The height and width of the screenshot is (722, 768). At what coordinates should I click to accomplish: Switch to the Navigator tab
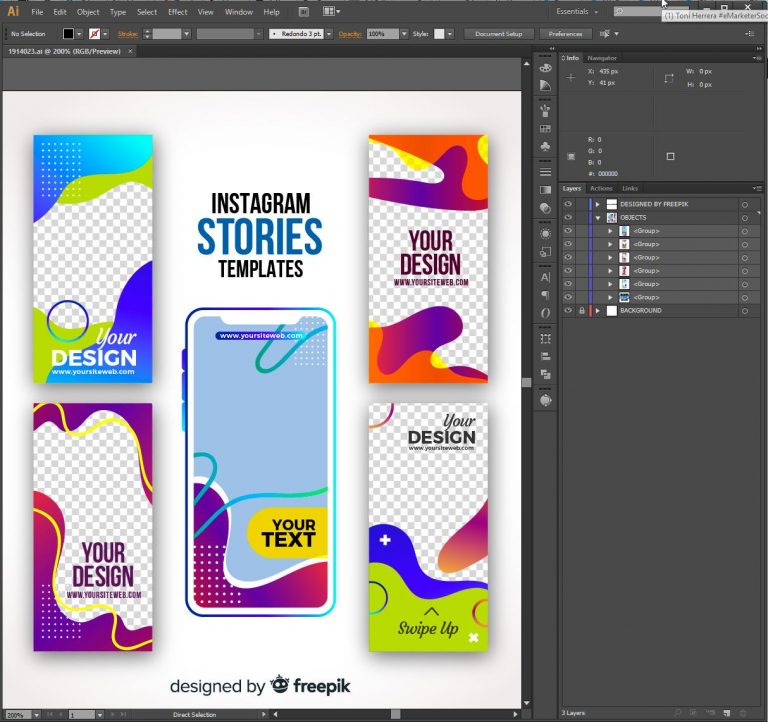(x=602, y=58)
